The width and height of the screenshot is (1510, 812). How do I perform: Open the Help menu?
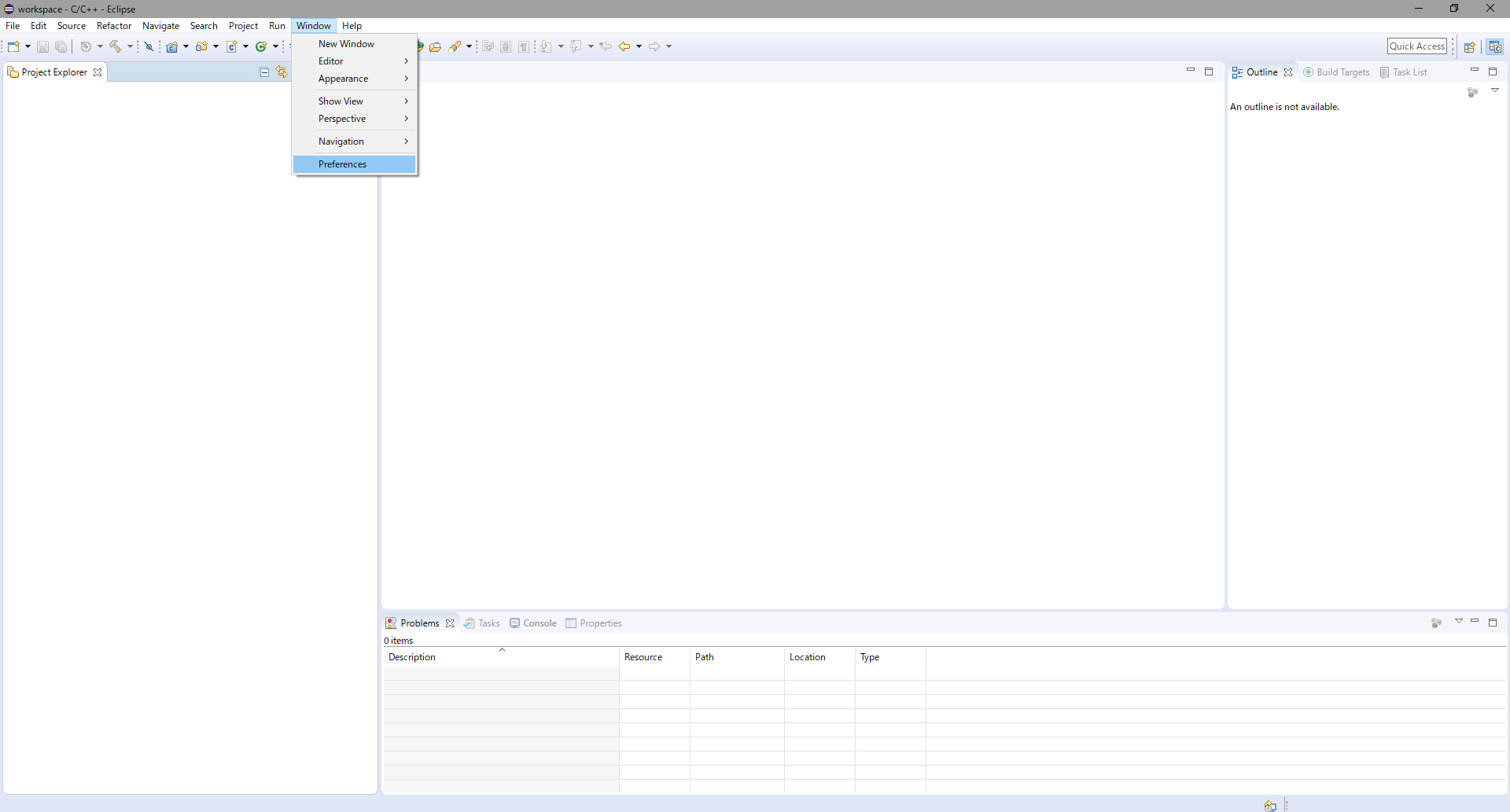click(352, 26)
